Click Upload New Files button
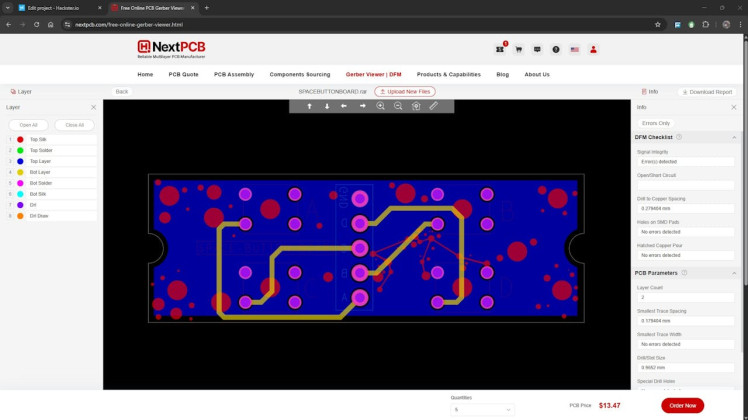 click(405, 92)
